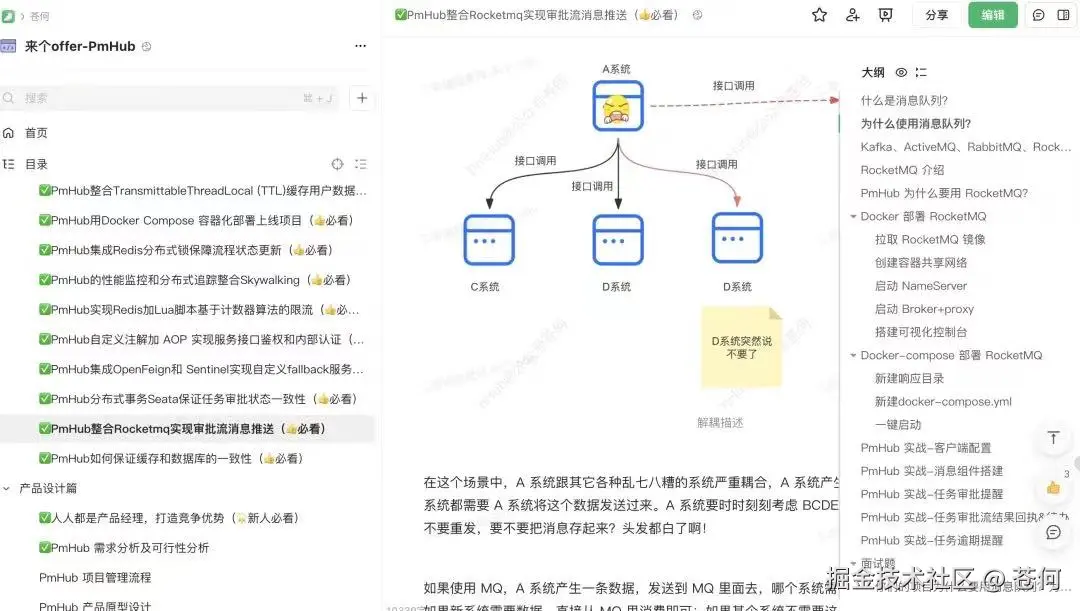The image size is (1080, 611).
Task: Open PmHub集成OpenFeign和 Sentinel document
Action: (x=202, y=369)
